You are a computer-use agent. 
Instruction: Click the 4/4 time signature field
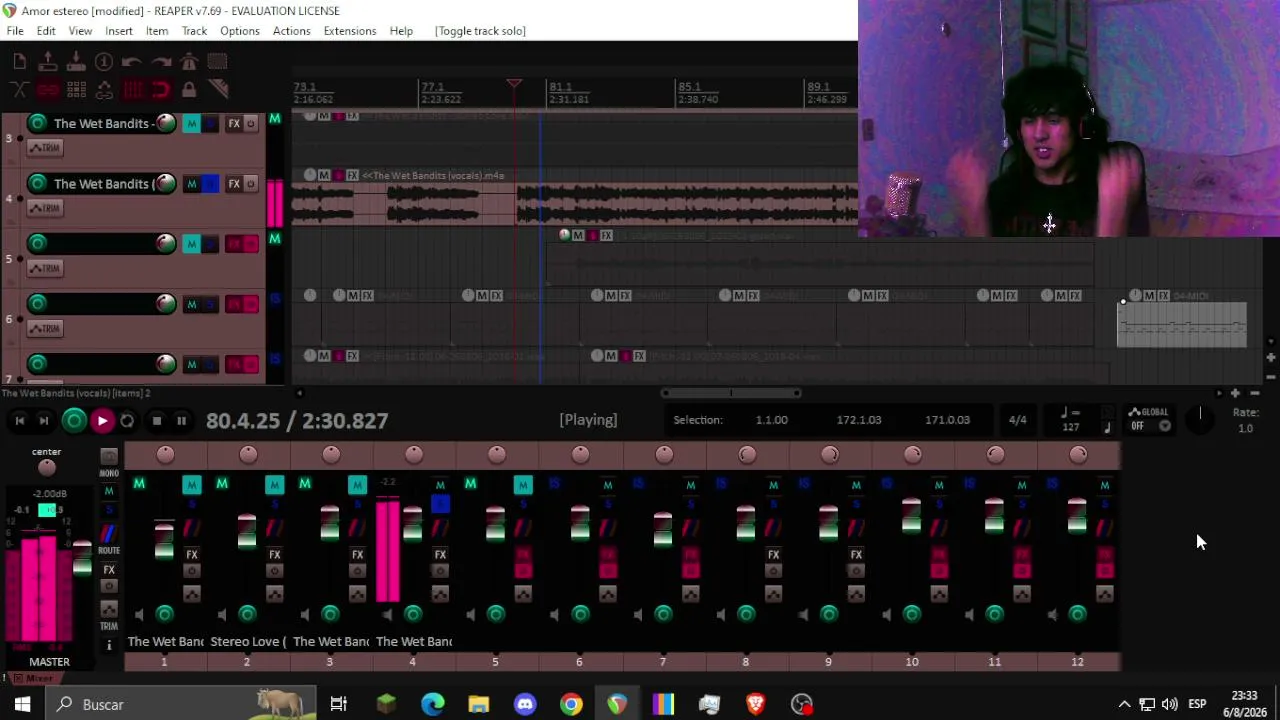tap(1017, 420)
